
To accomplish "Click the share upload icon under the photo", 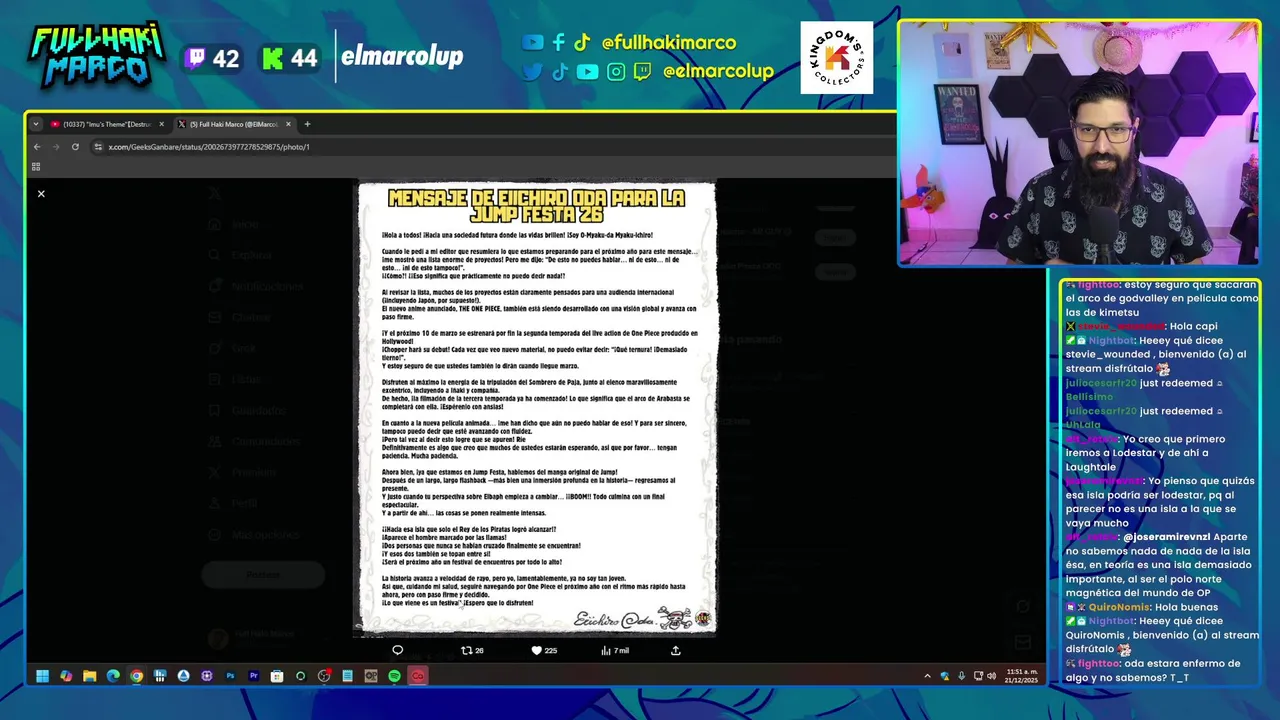I will click(x=676, y=650).
